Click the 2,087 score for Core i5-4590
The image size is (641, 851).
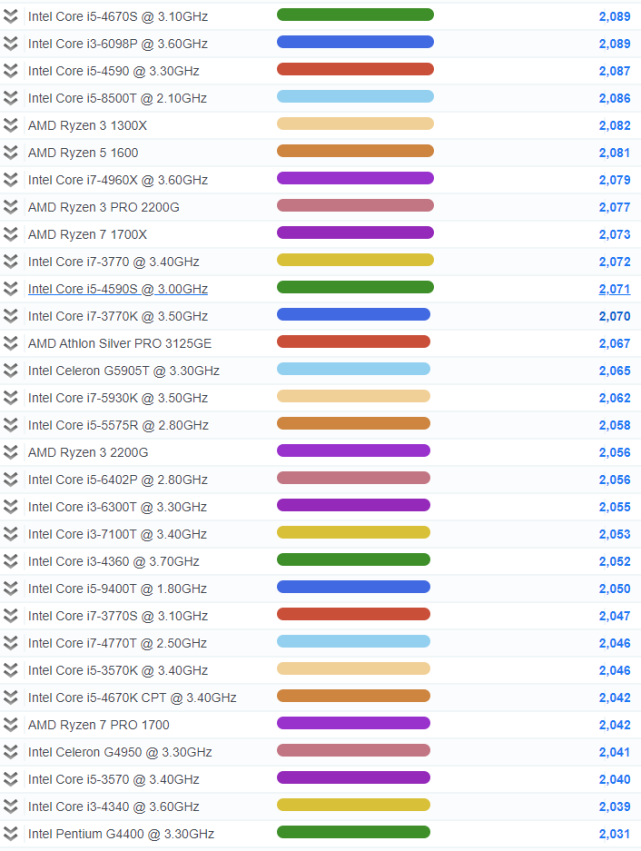[614, 71]
